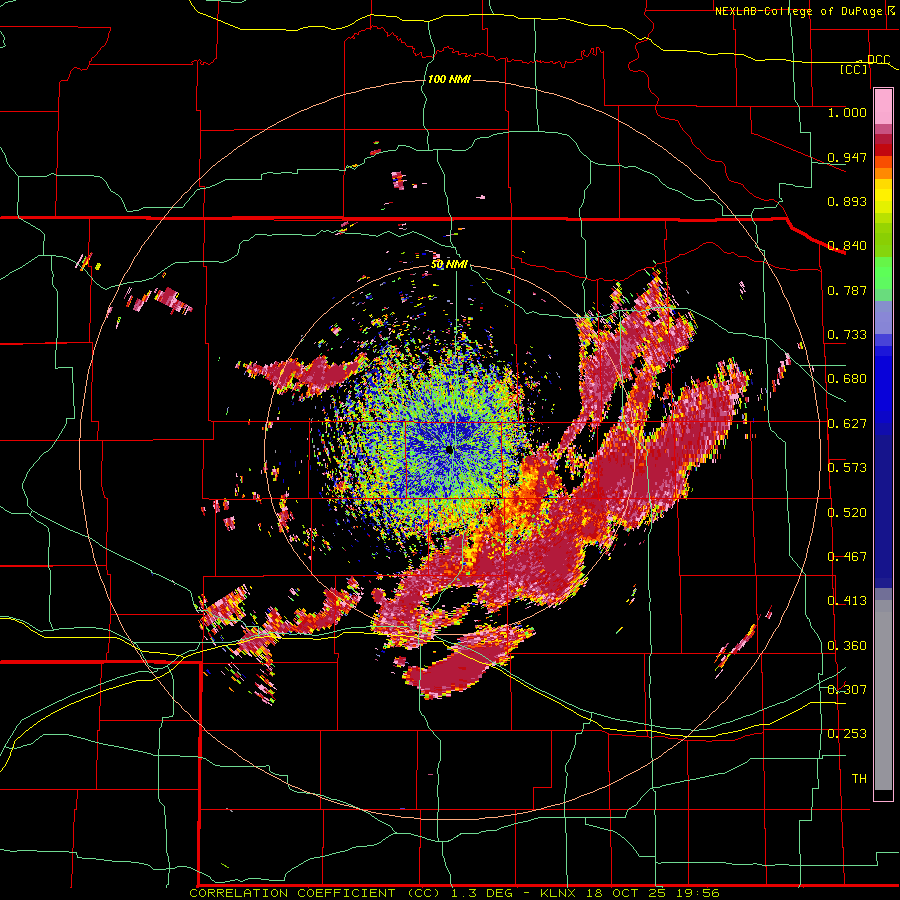Pick the yellow color bar segment

click(x=883, y=197)
